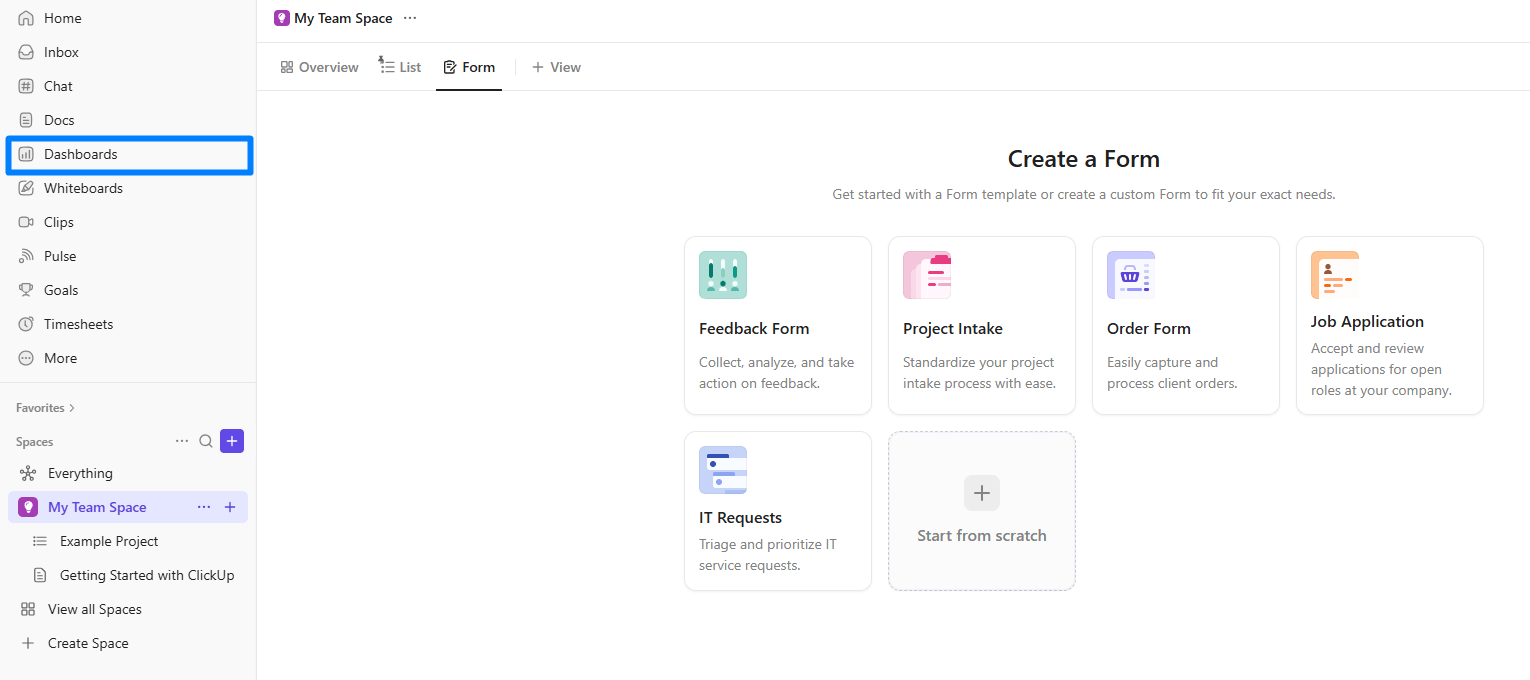Open Pulse in the sidebar

(x=60, y=255)
